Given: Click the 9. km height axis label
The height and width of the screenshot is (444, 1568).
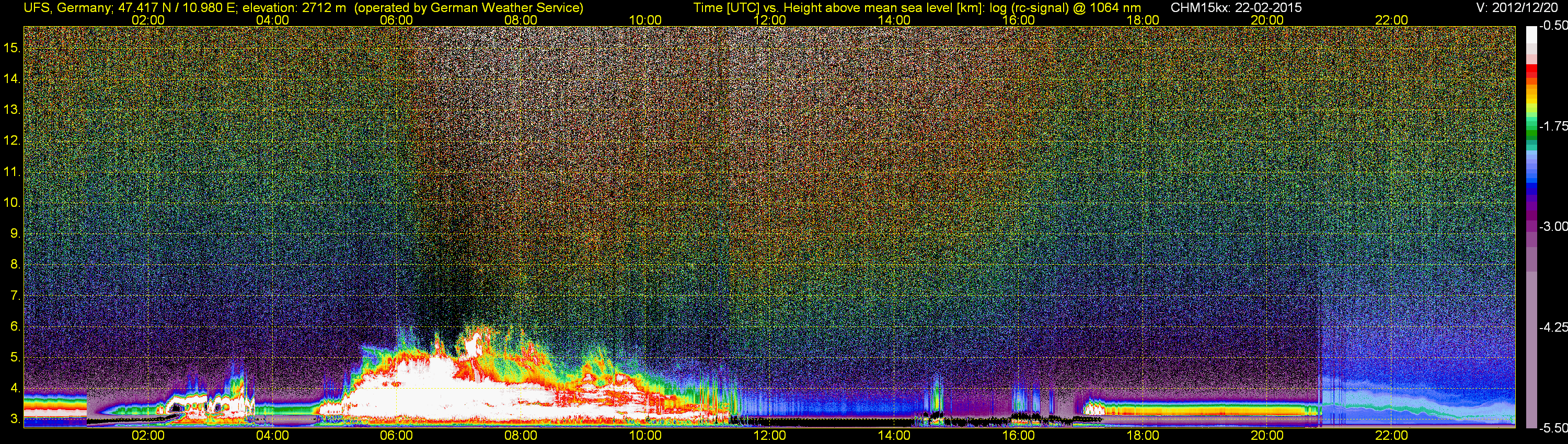Looking at the screenshot, I should tap(15, 233).
